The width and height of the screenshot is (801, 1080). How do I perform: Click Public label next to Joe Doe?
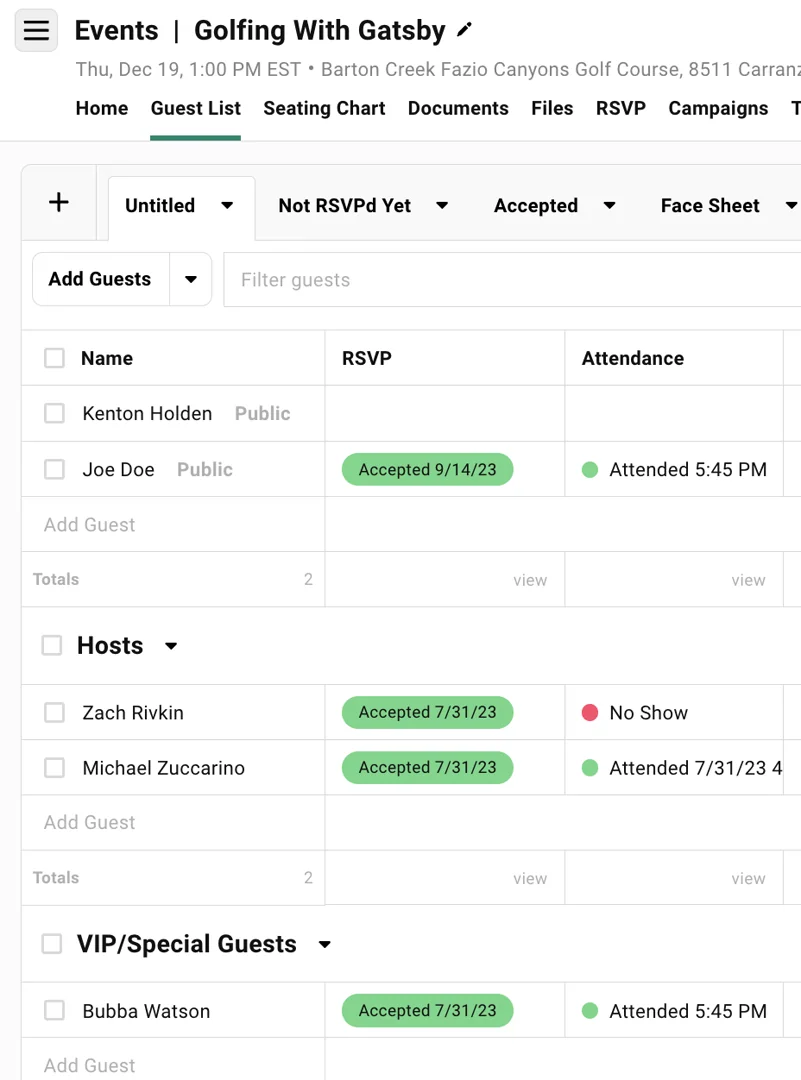click(x=205, y=470)
